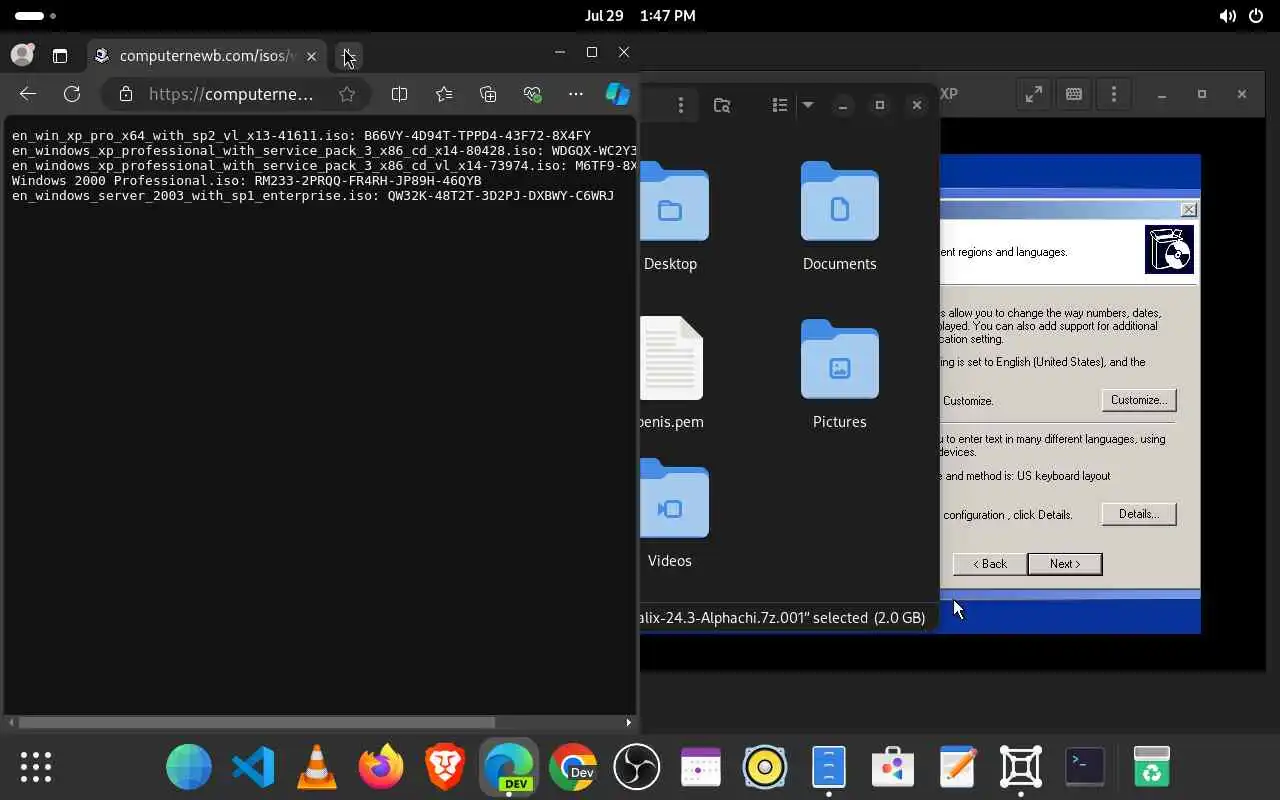
Task: Launch Firefox from dock
Action: [x=381, y=767]
